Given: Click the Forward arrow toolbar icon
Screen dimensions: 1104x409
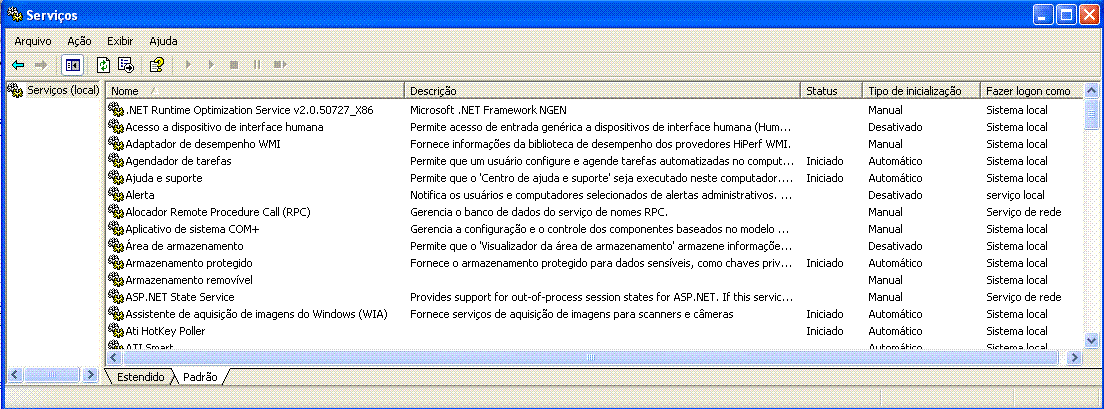Looking at the screenshot, I should click(x=41, y=65).
